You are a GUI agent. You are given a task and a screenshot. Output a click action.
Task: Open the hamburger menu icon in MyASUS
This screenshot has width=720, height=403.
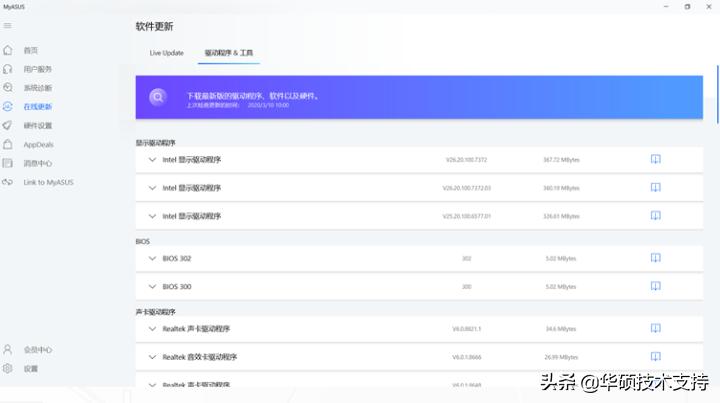point(7,26)
